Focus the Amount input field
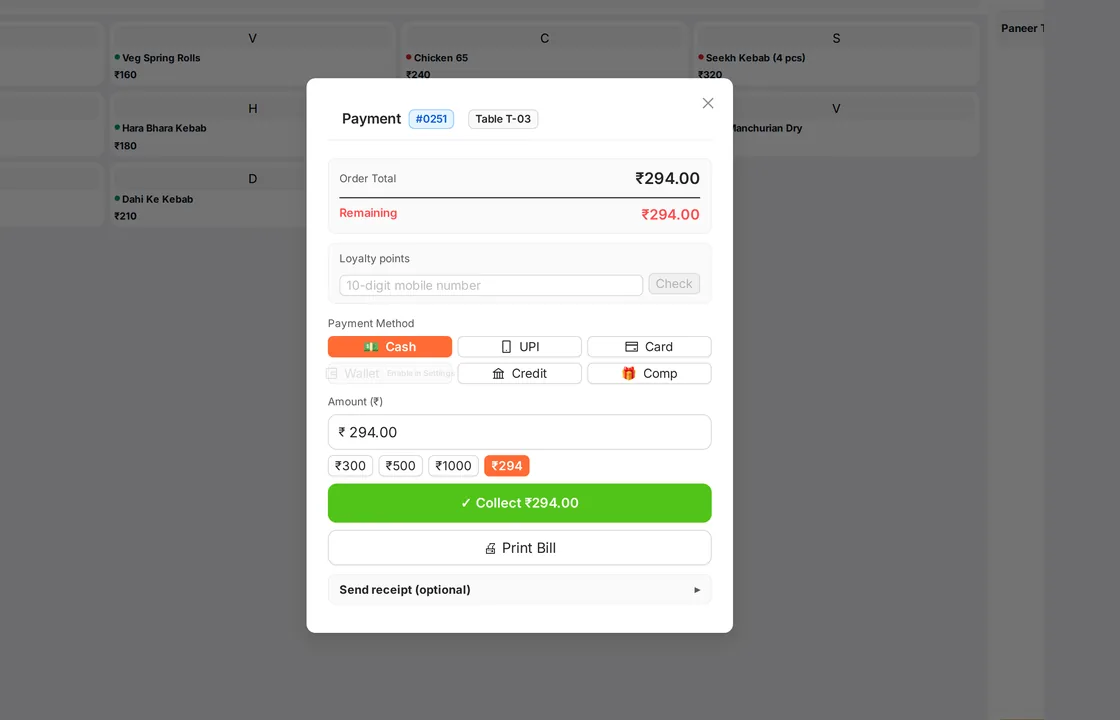 point(519,432)
